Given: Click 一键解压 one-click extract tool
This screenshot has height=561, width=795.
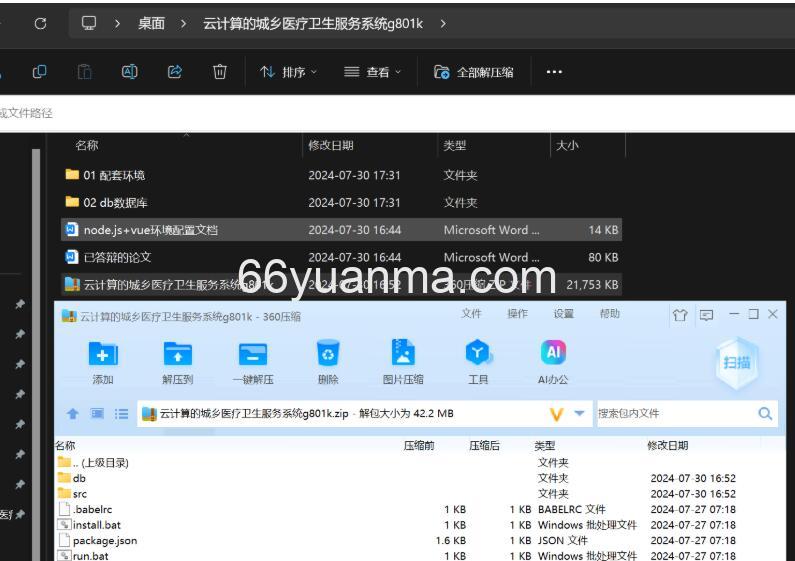Looking at the screenshot, I should (x=253, y=362).
